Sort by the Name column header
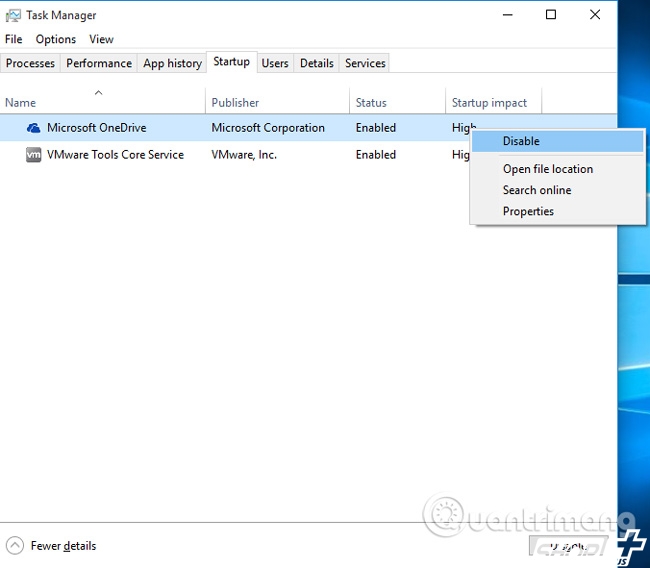 pyautogui.click(x=20, y=102)
